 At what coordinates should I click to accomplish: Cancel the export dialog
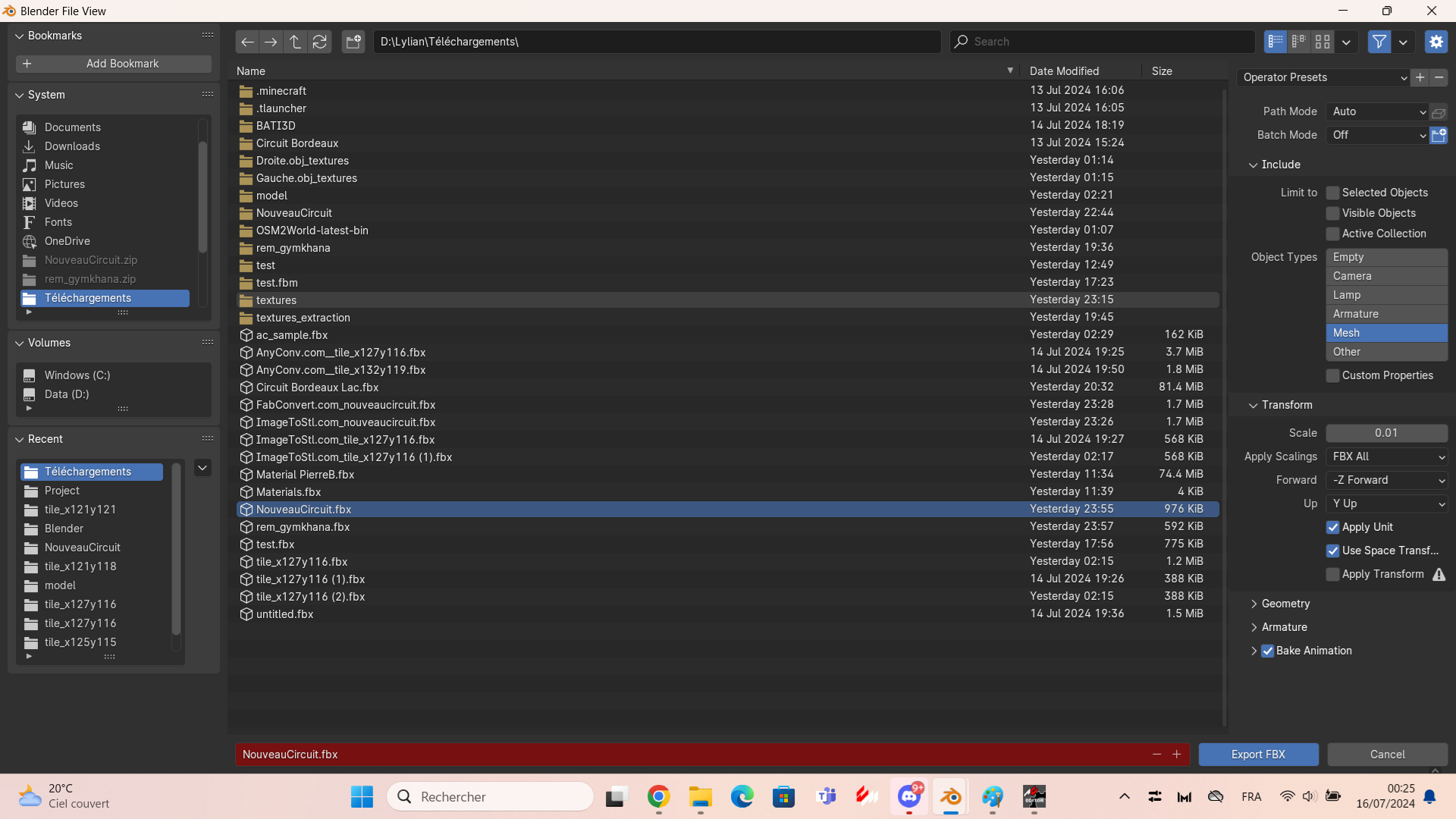pos(1387,755)
